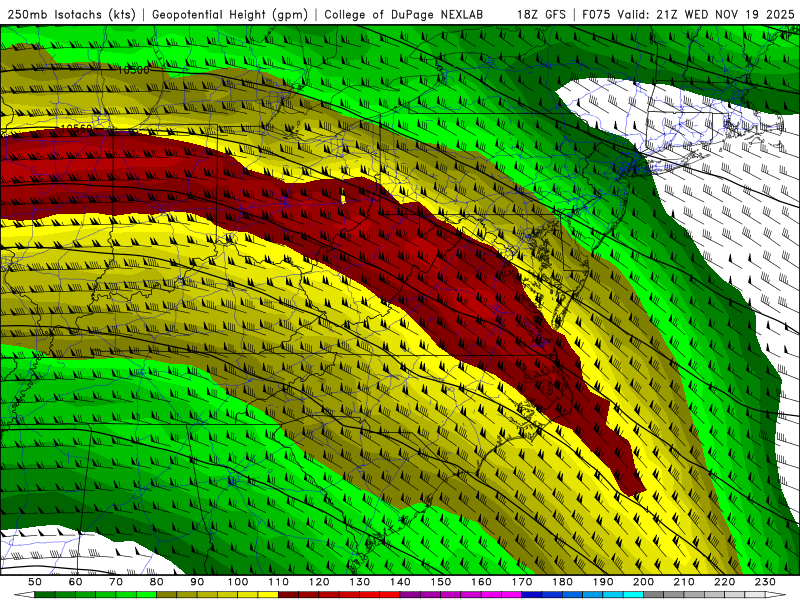Click the 50 value on the color scale
Image resolution: width=800 pixels, height=600 pixels.
35,582
